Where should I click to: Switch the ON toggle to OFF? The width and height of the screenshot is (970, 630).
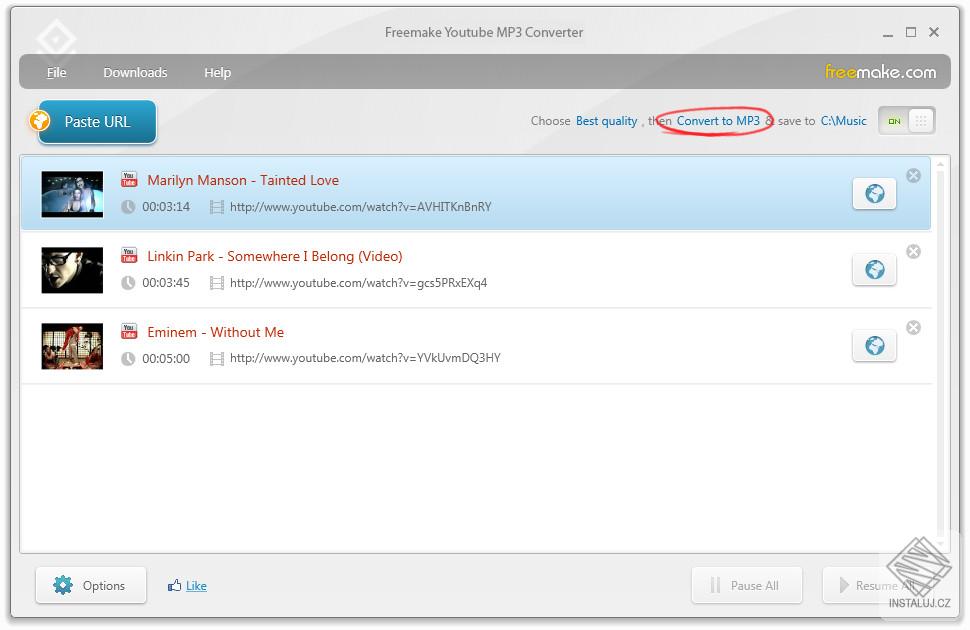(893, 120)
